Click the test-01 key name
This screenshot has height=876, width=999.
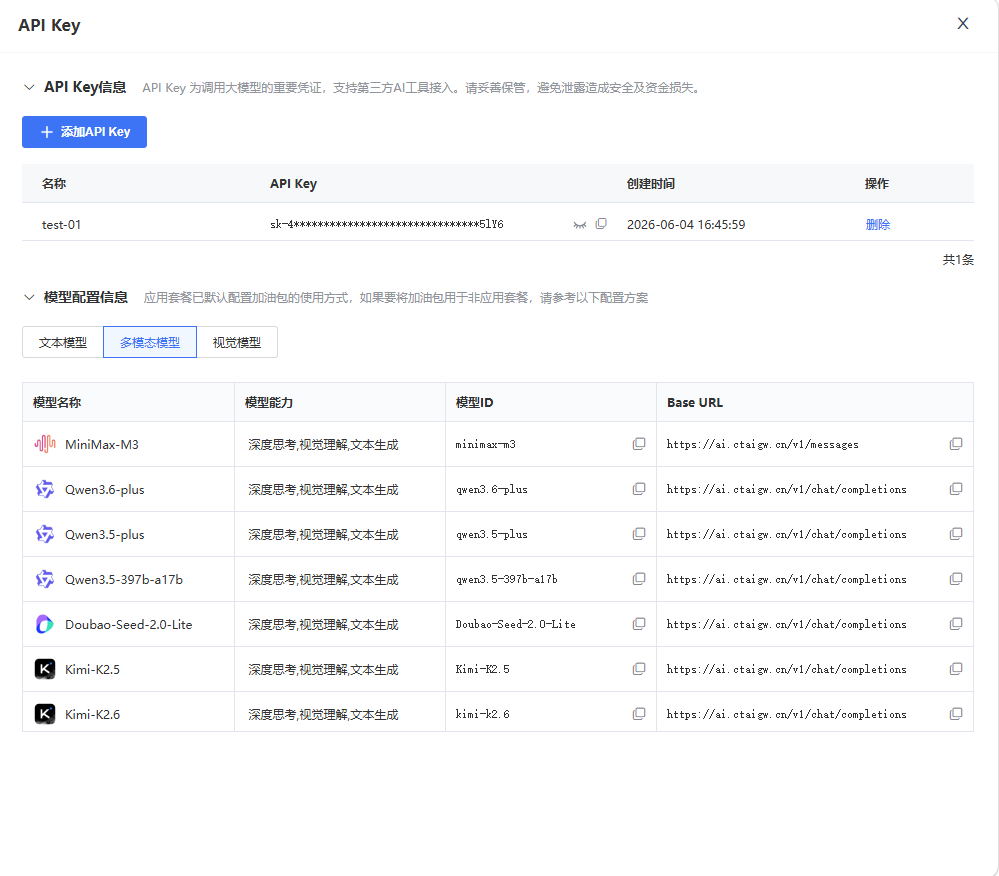click(61, 225)
